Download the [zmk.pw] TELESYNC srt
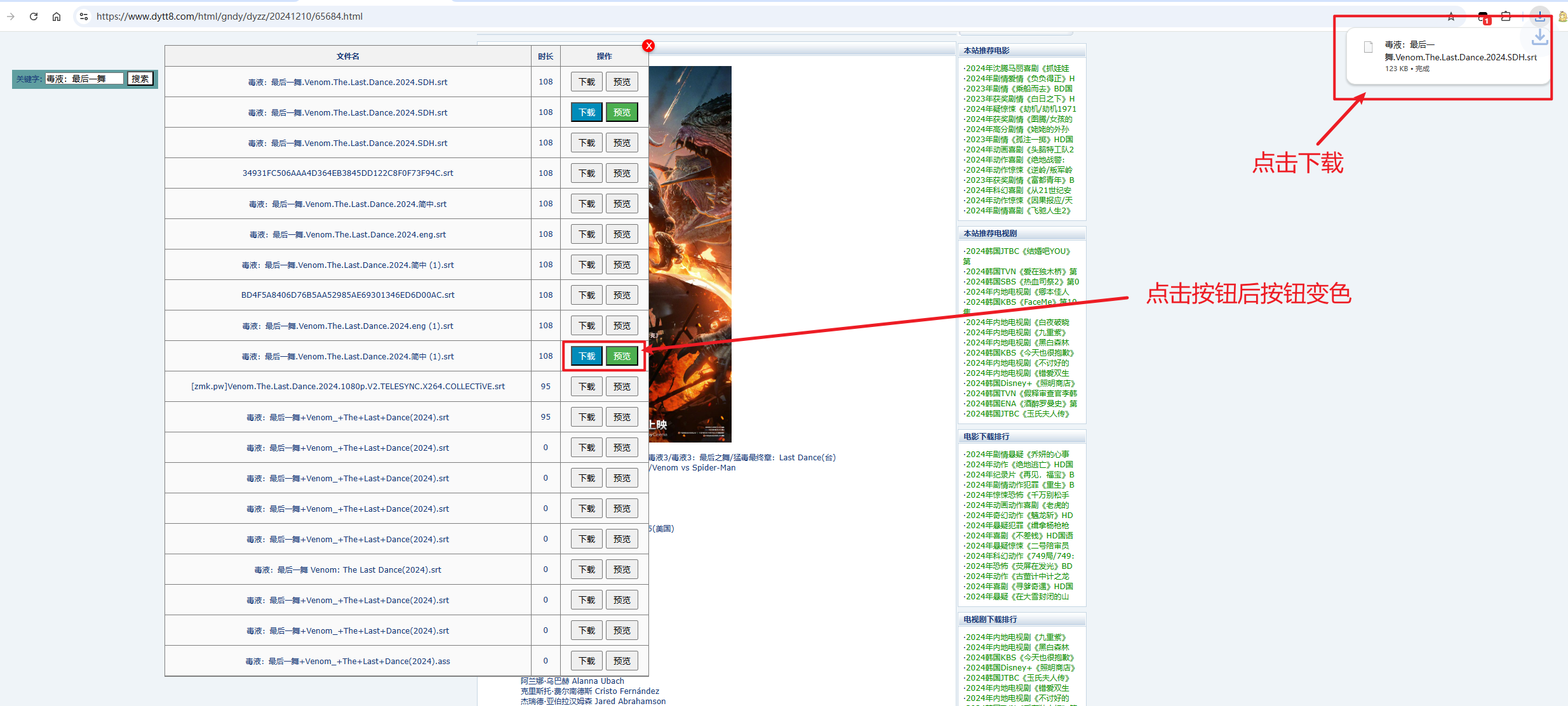 coord(587,387)
